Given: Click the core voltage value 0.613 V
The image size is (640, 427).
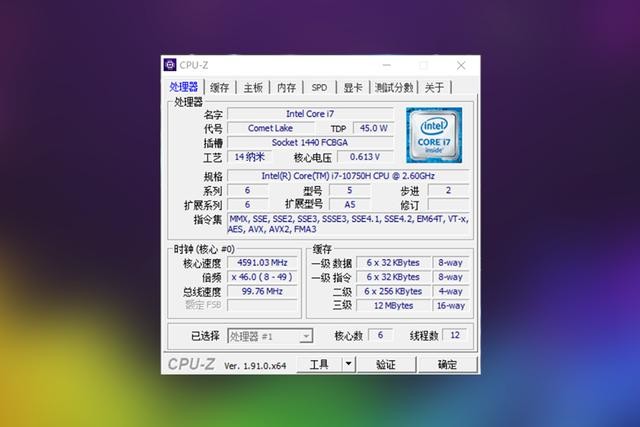Looking at the screenshot, I should point(365,157).
